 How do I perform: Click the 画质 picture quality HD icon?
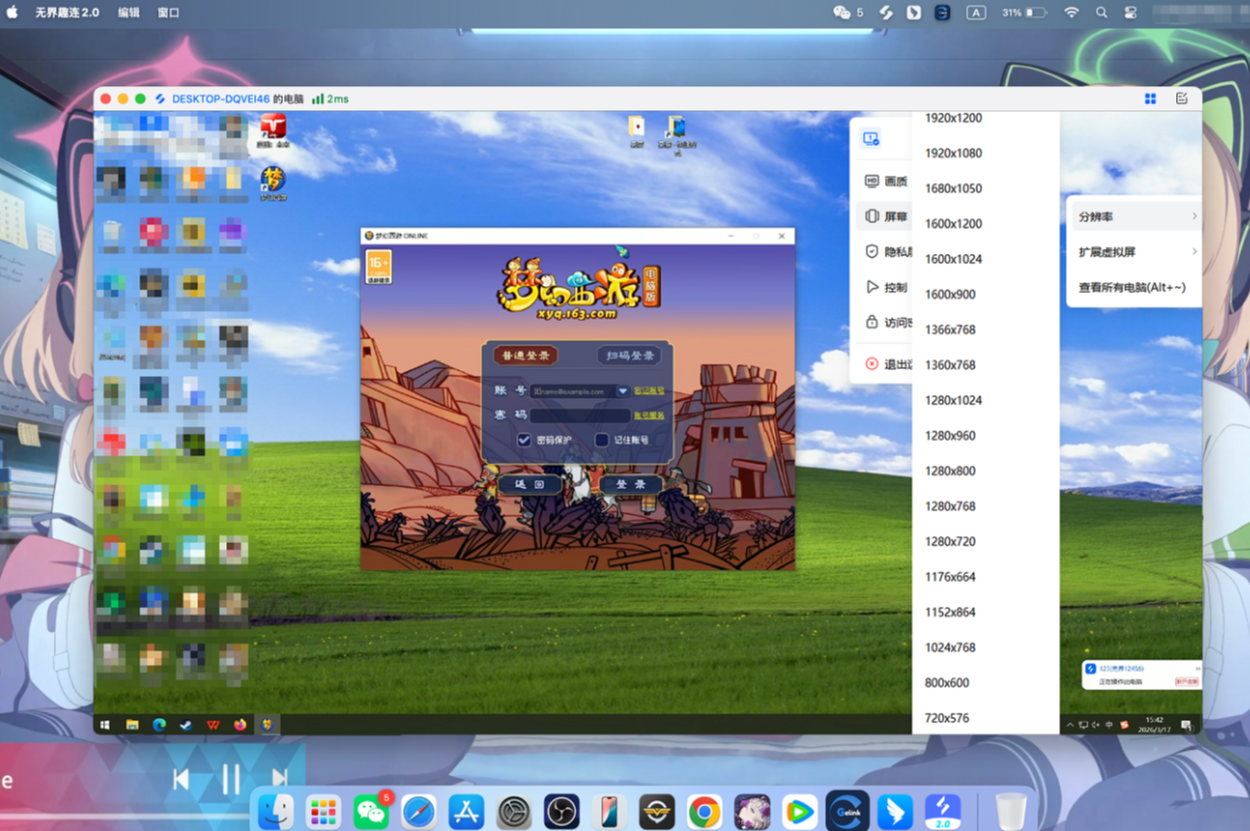coord(872,181)
